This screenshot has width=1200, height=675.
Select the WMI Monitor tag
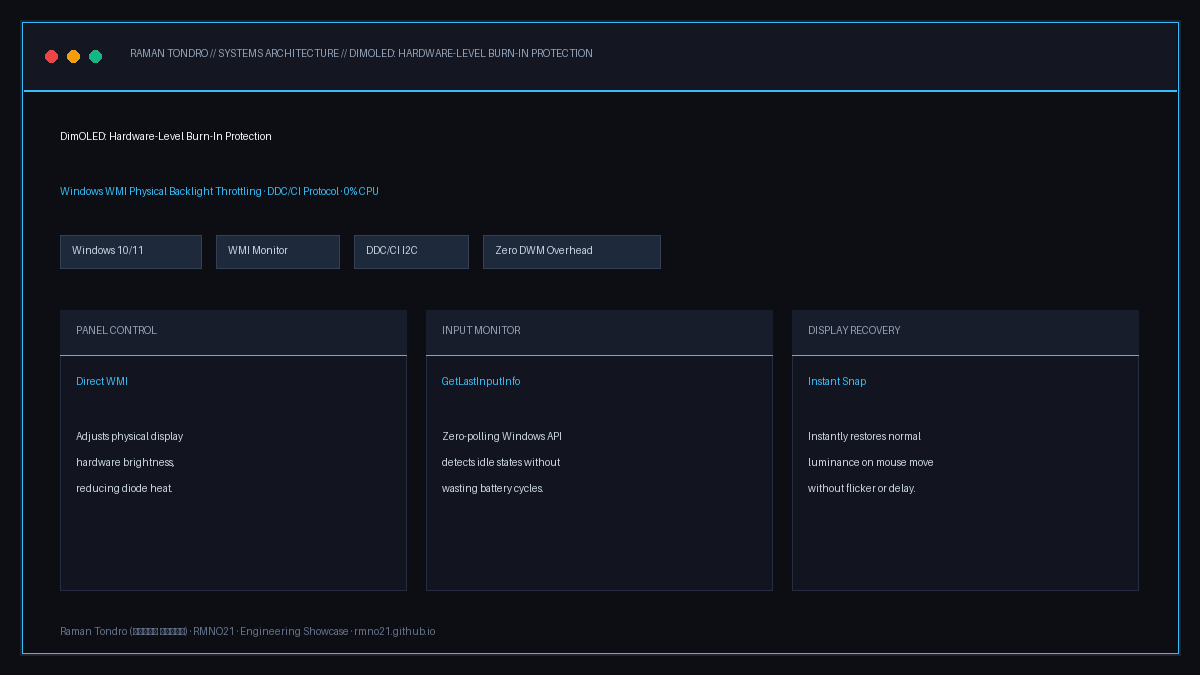[x=278, y=252]
